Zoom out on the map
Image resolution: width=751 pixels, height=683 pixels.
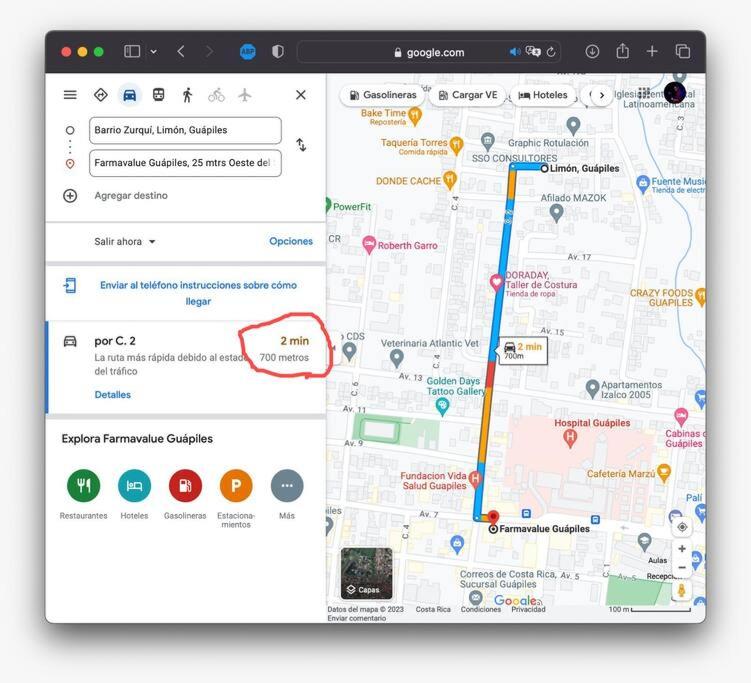pyautogui.click(x=682, y=568)
